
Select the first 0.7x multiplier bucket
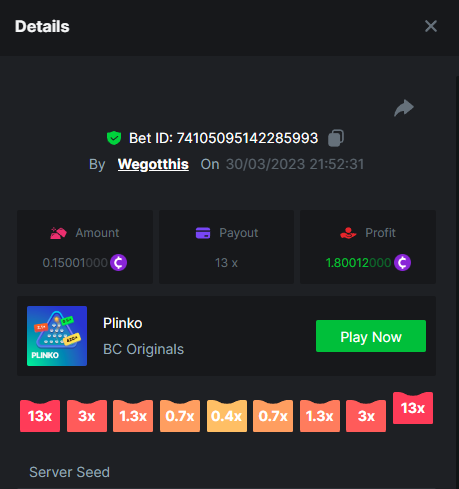pos(180,416)
